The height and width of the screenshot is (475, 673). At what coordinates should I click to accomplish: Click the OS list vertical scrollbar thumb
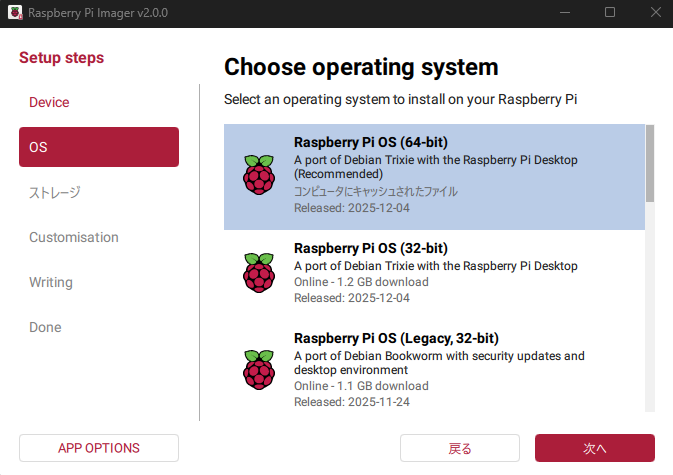(x=650, y=162)
